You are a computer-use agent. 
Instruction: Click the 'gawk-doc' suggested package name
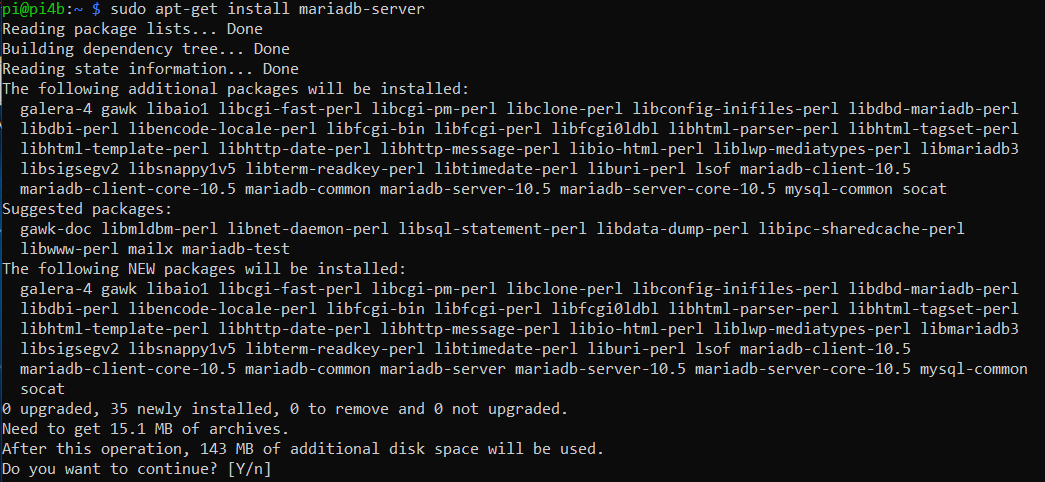point(56,229)
